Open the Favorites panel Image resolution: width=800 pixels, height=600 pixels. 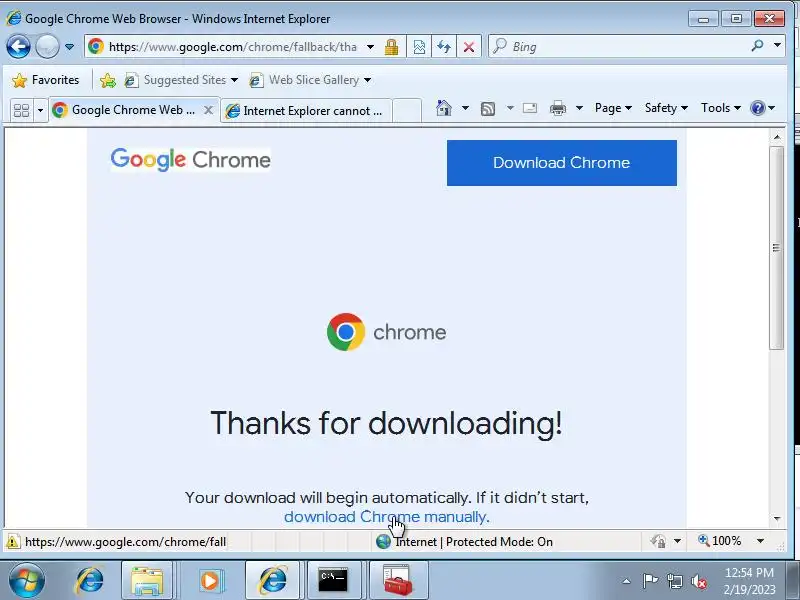pos(46,80)
